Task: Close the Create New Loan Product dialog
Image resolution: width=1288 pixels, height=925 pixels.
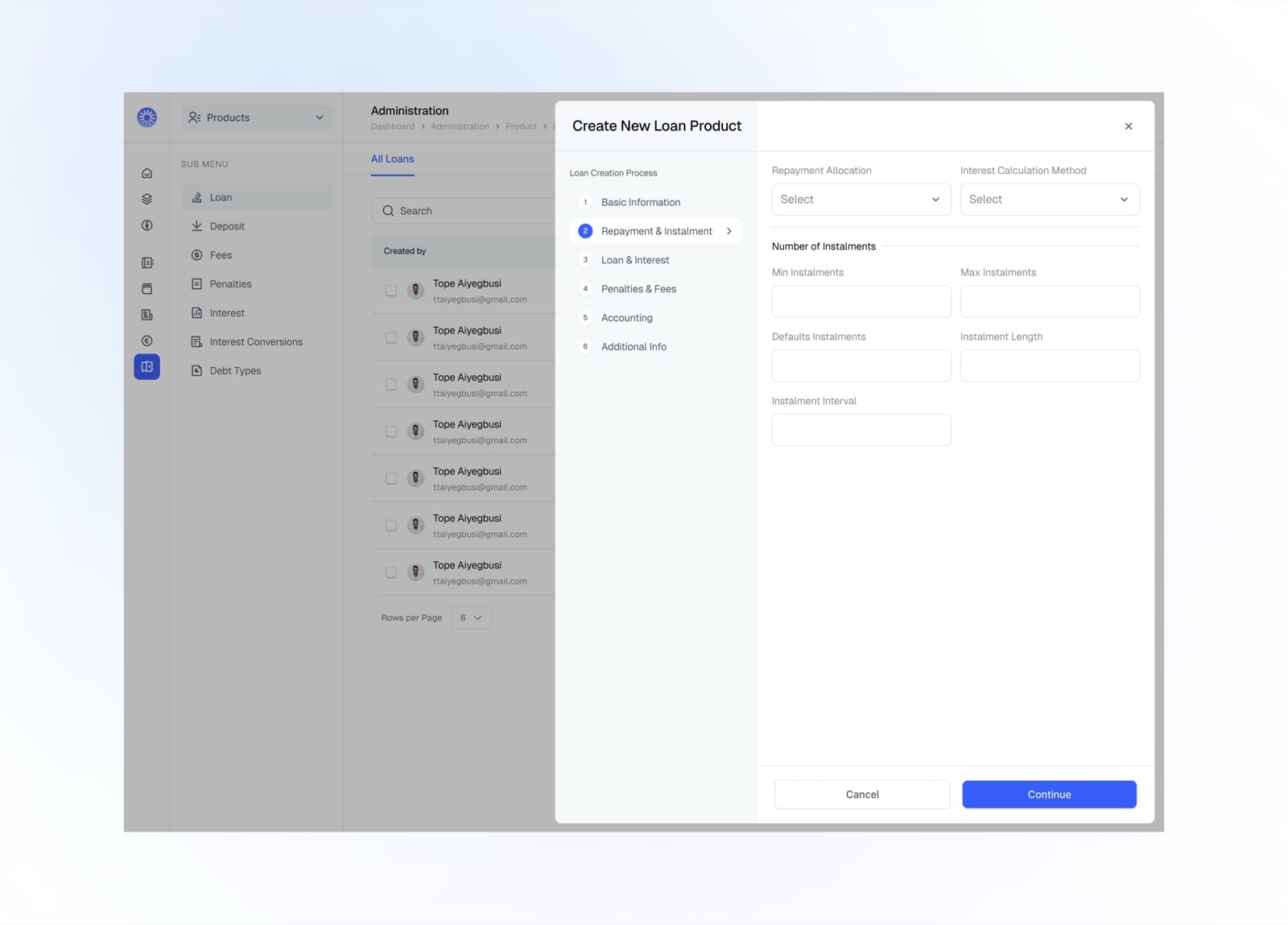Action: click(x=1129, y=126)
